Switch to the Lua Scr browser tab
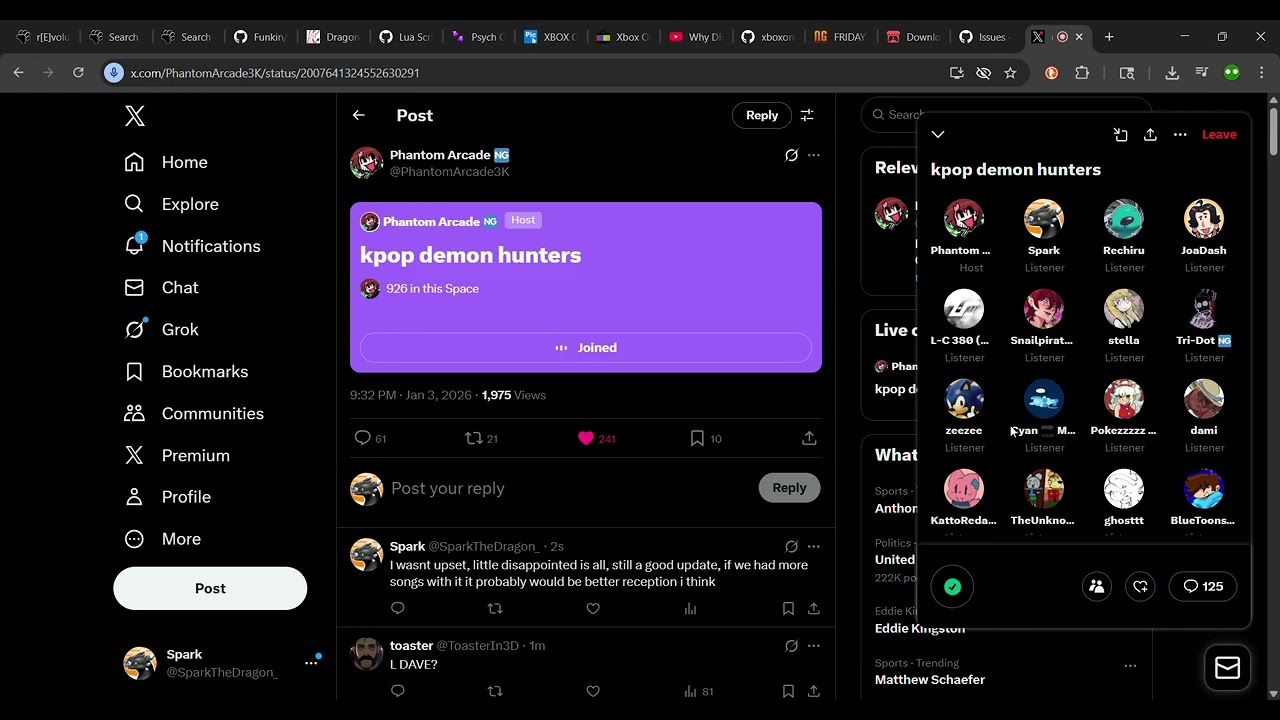This screenshot has height=720, width=1280. (x=407, y=37)
